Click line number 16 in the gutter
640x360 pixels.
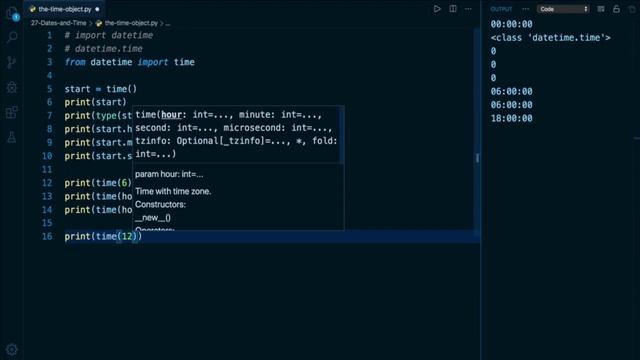point(47,236)
